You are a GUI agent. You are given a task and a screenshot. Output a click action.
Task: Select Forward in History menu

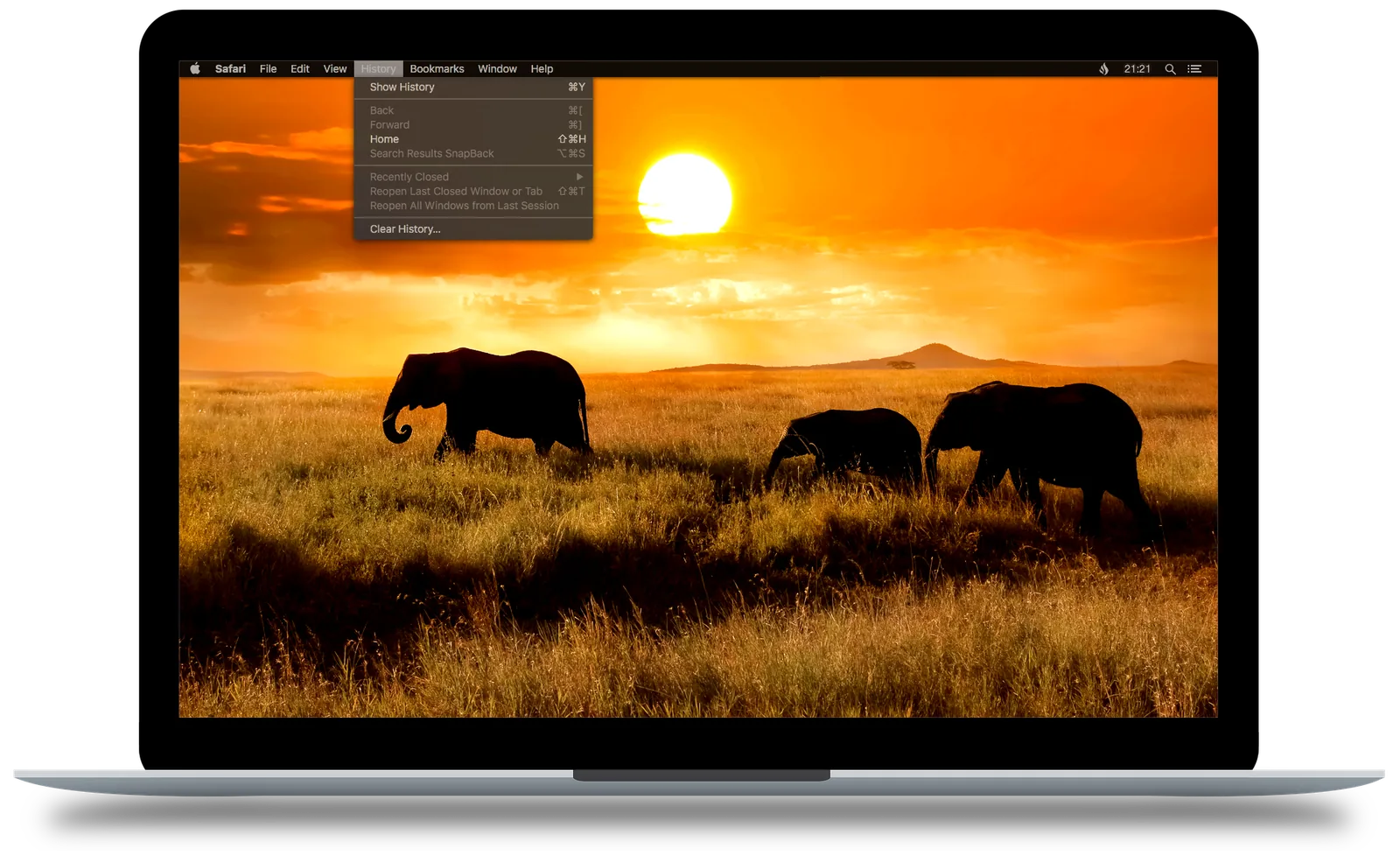[473, 124]
